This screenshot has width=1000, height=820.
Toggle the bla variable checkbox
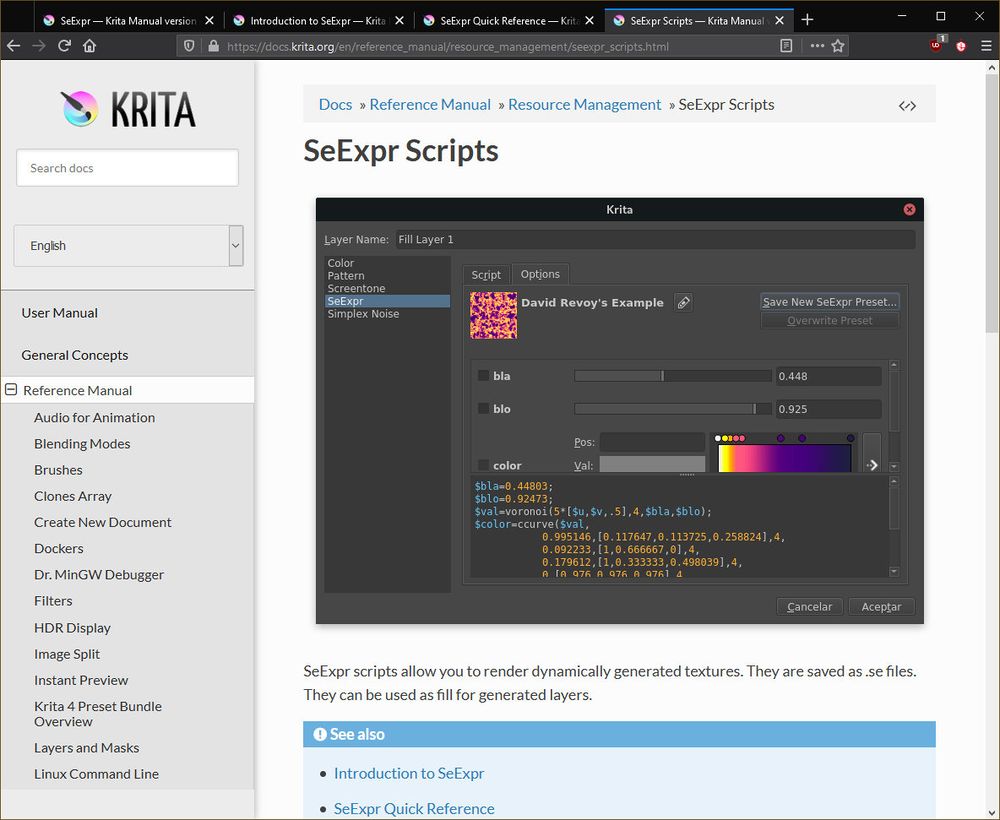(x=484, y=376)
